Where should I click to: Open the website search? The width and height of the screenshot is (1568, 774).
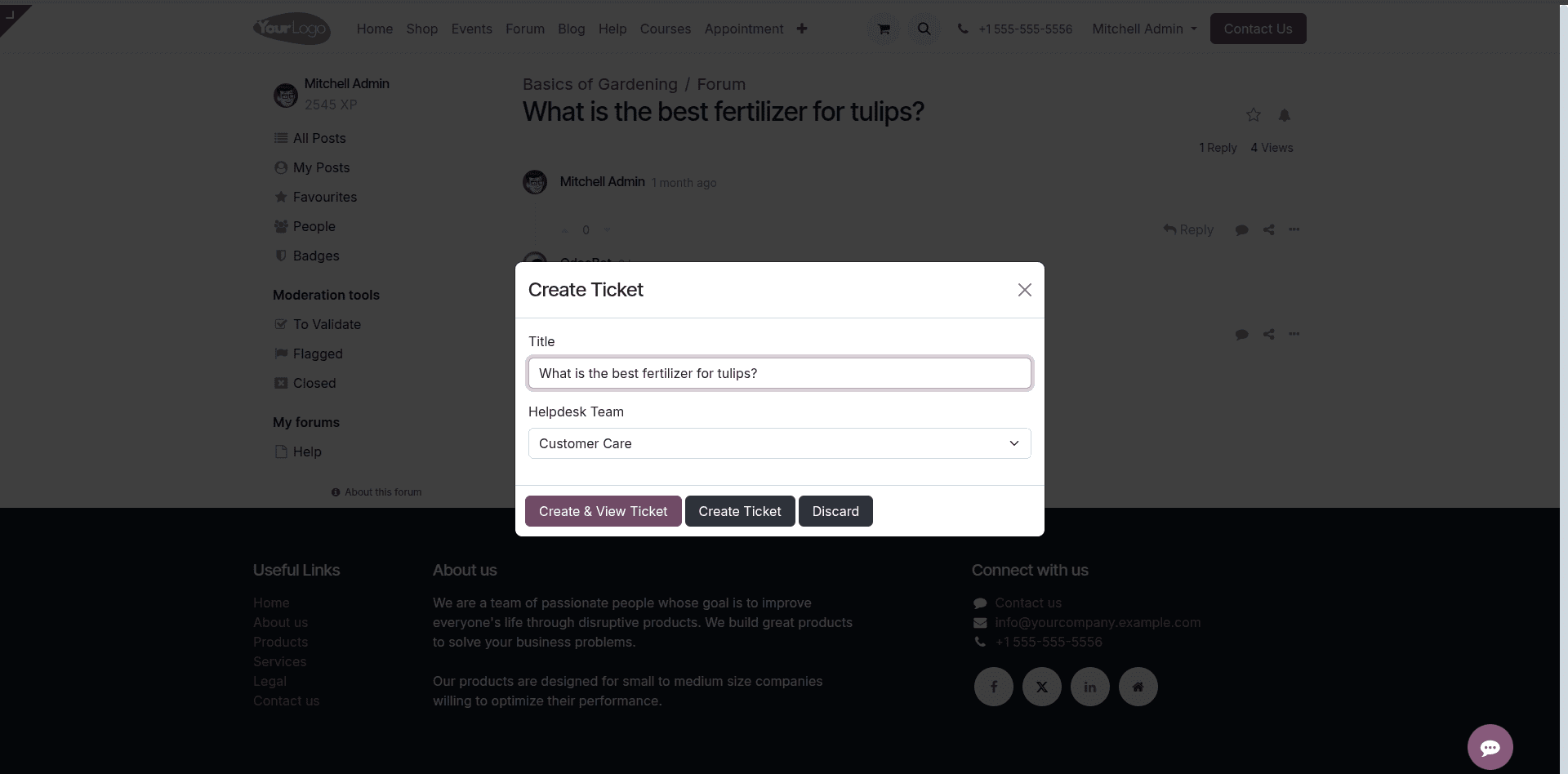pyautogui.click(x=923, y=29)
